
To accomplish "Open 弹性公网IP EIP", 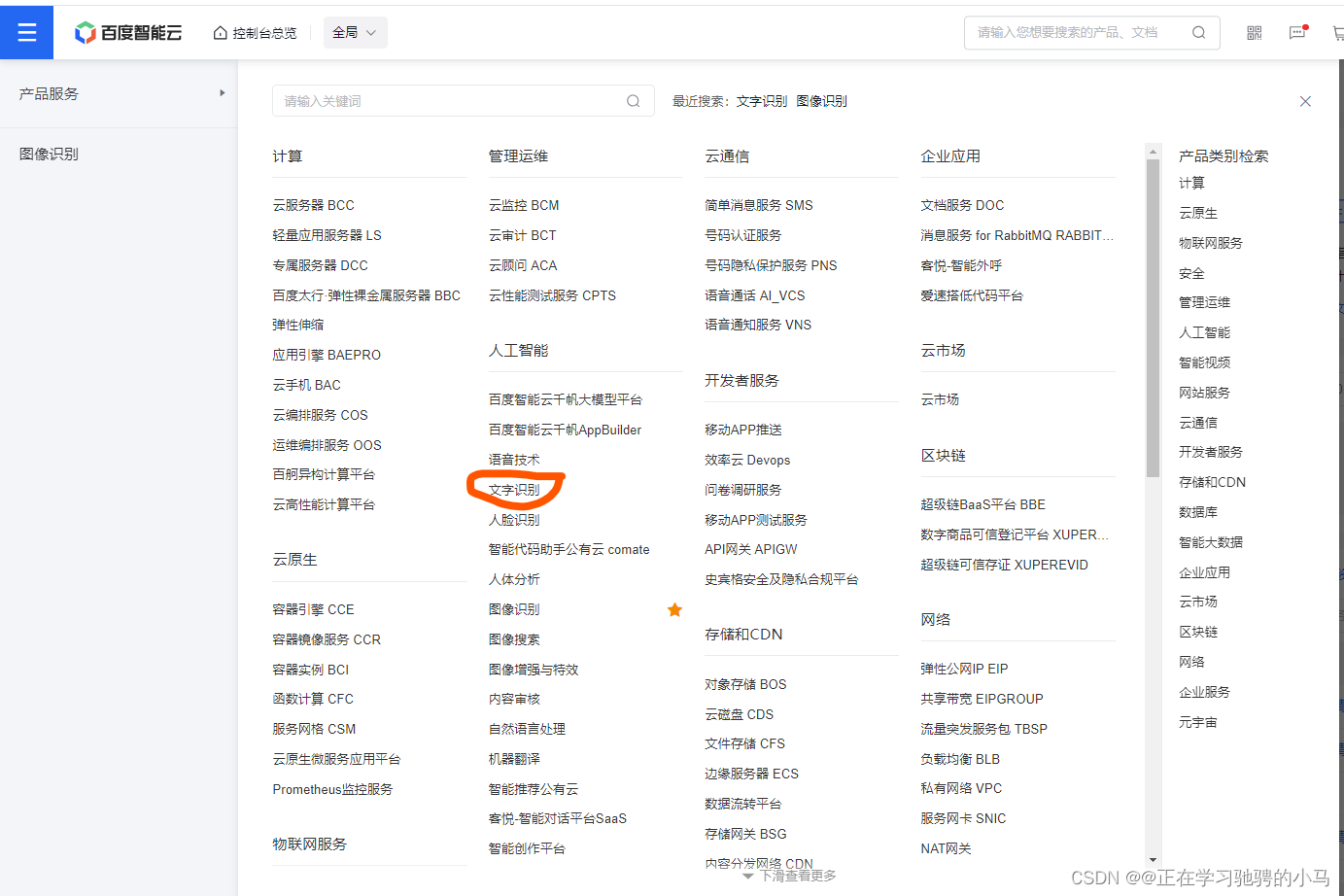I will 964,669.
